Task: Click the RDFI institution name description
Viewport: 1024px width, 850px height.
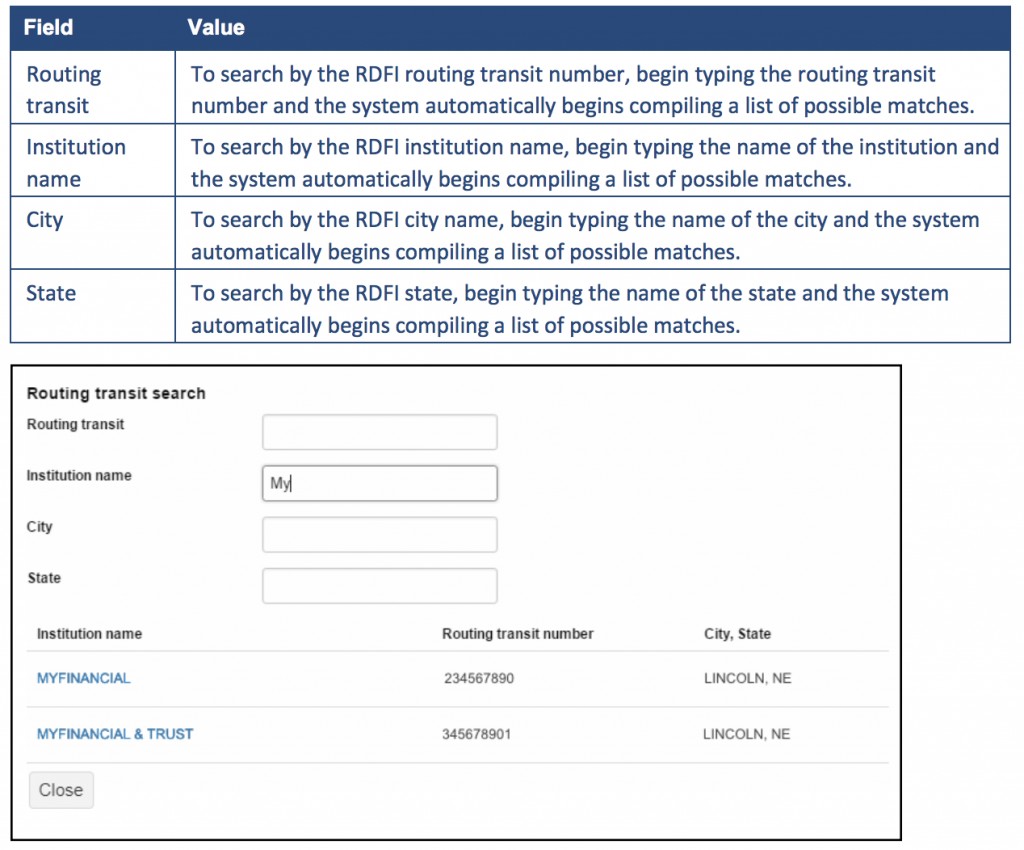Action: (595, 163)
